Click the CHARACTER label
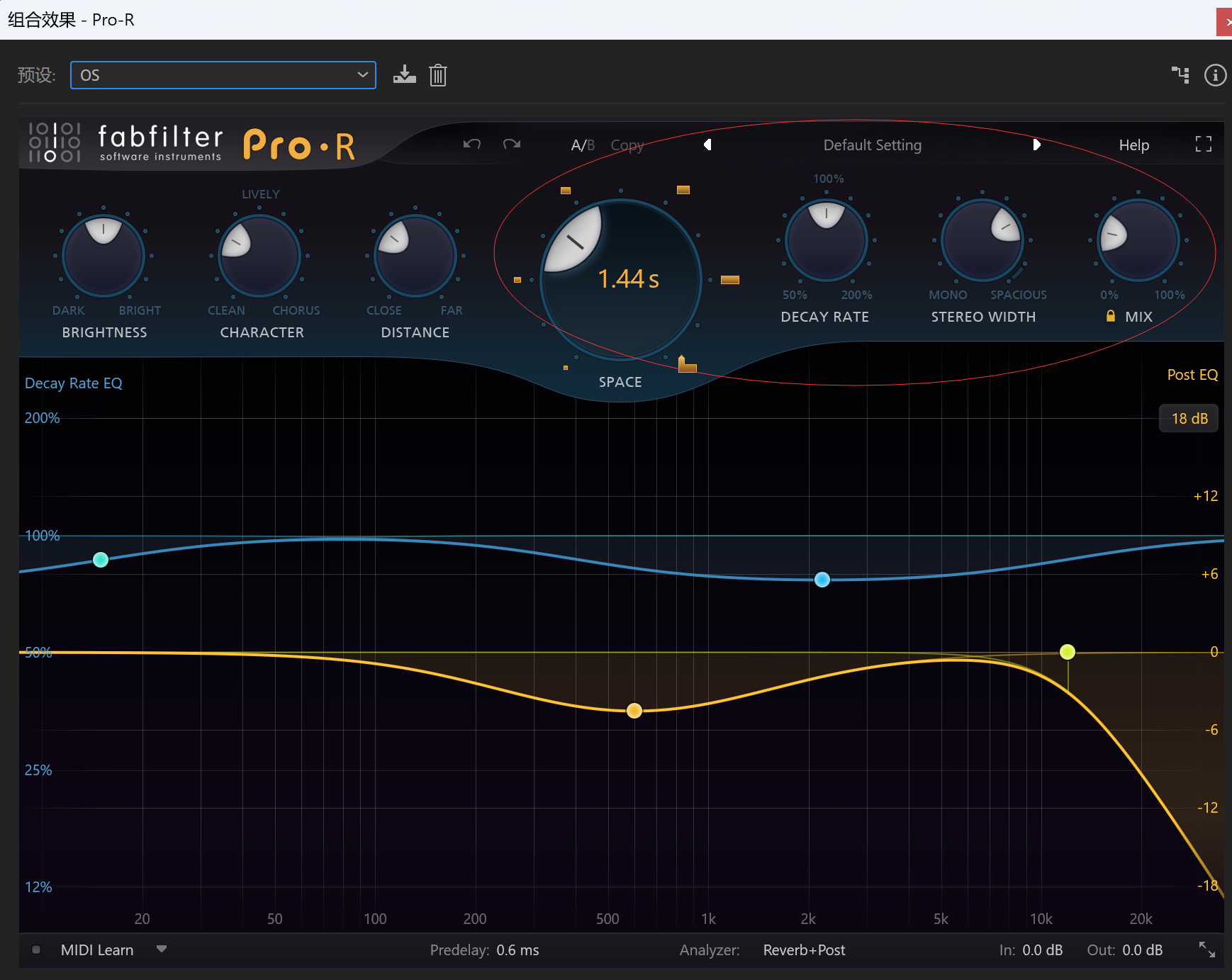1232x980 pixels. pyautogui.click(x=262, y=332)
